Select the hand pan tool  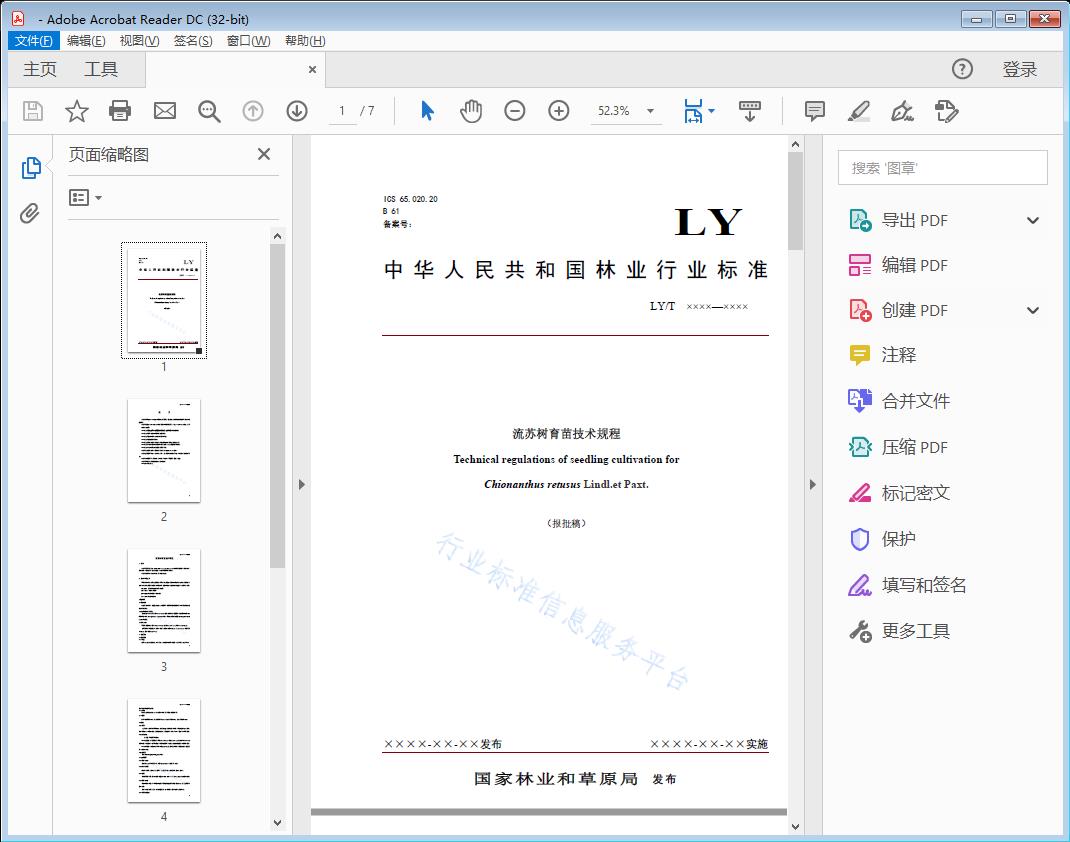(x=471, y=111)
